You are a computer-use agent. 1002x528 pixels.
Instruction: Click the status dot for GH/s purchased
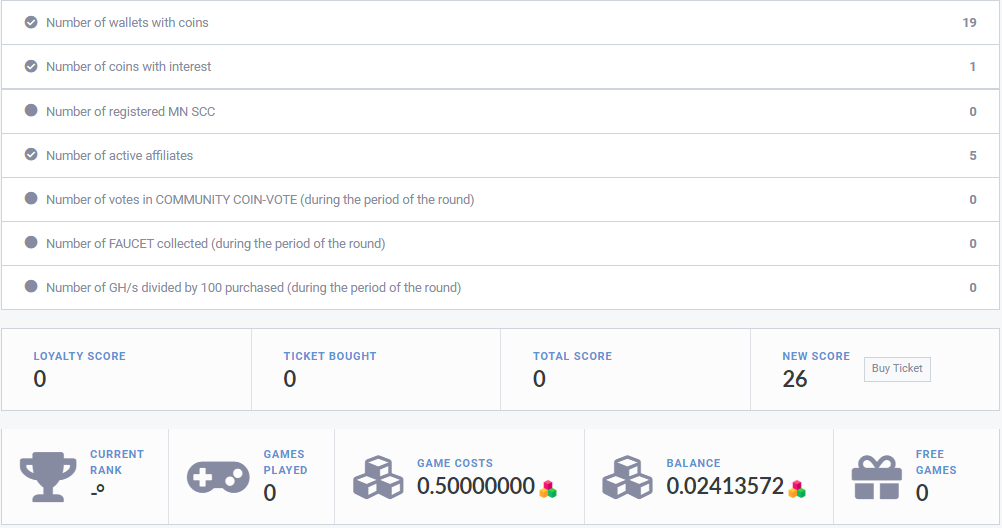tap(31, 287)
